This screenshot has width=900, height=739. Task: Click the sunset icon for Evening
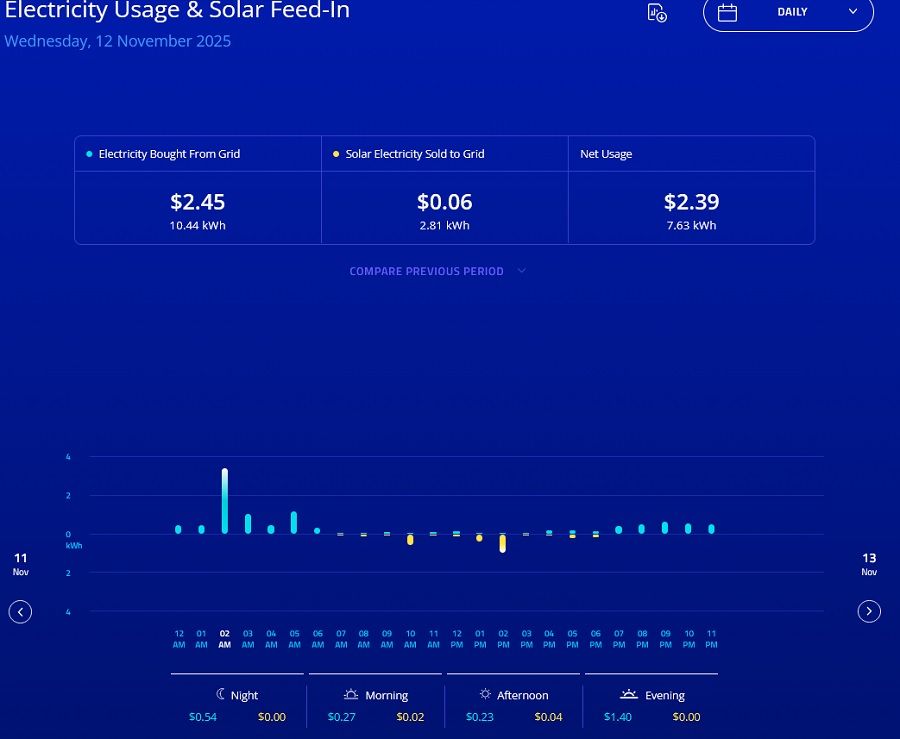click(x=629, y=694)
